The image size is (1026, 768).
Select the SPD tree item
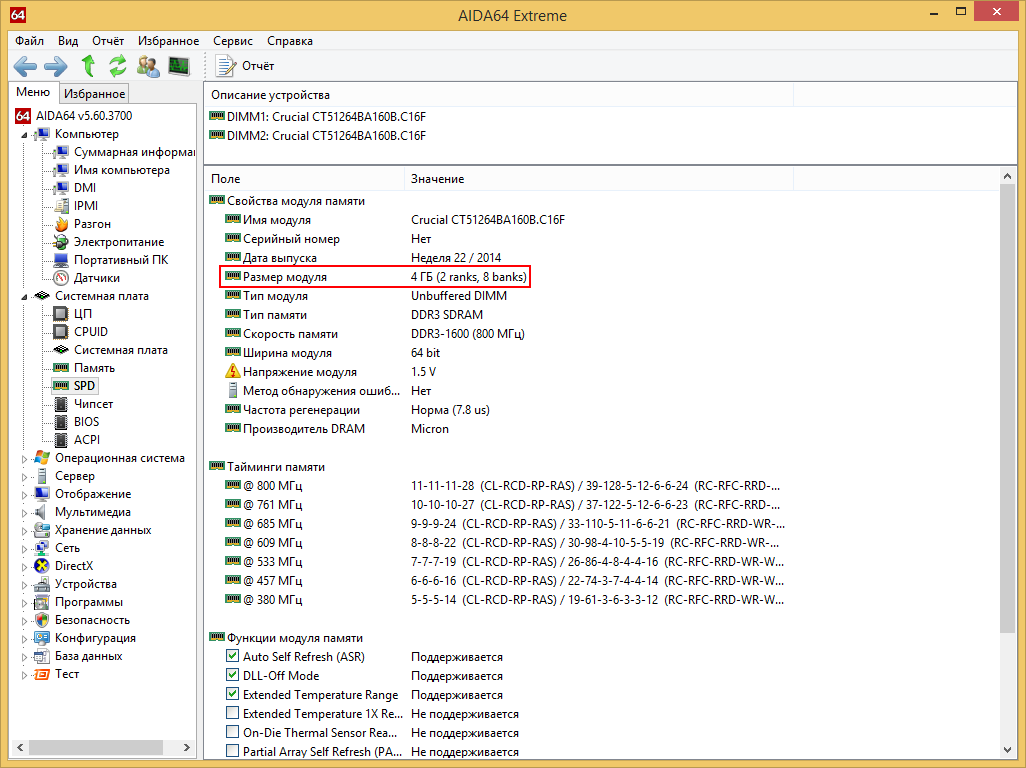click(84, 386)
